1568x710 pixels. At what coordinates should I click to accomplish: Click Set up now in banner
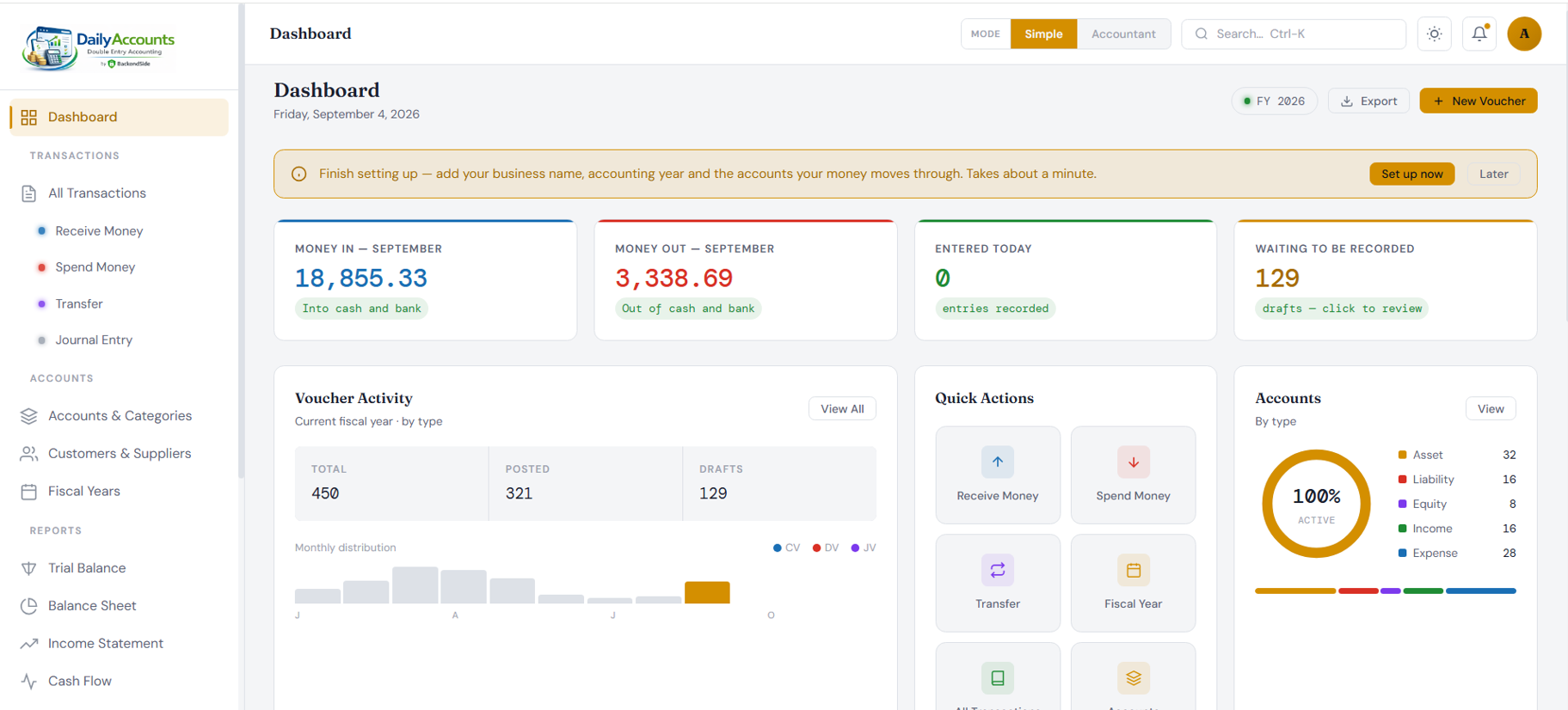click(x=1411, y=174)
